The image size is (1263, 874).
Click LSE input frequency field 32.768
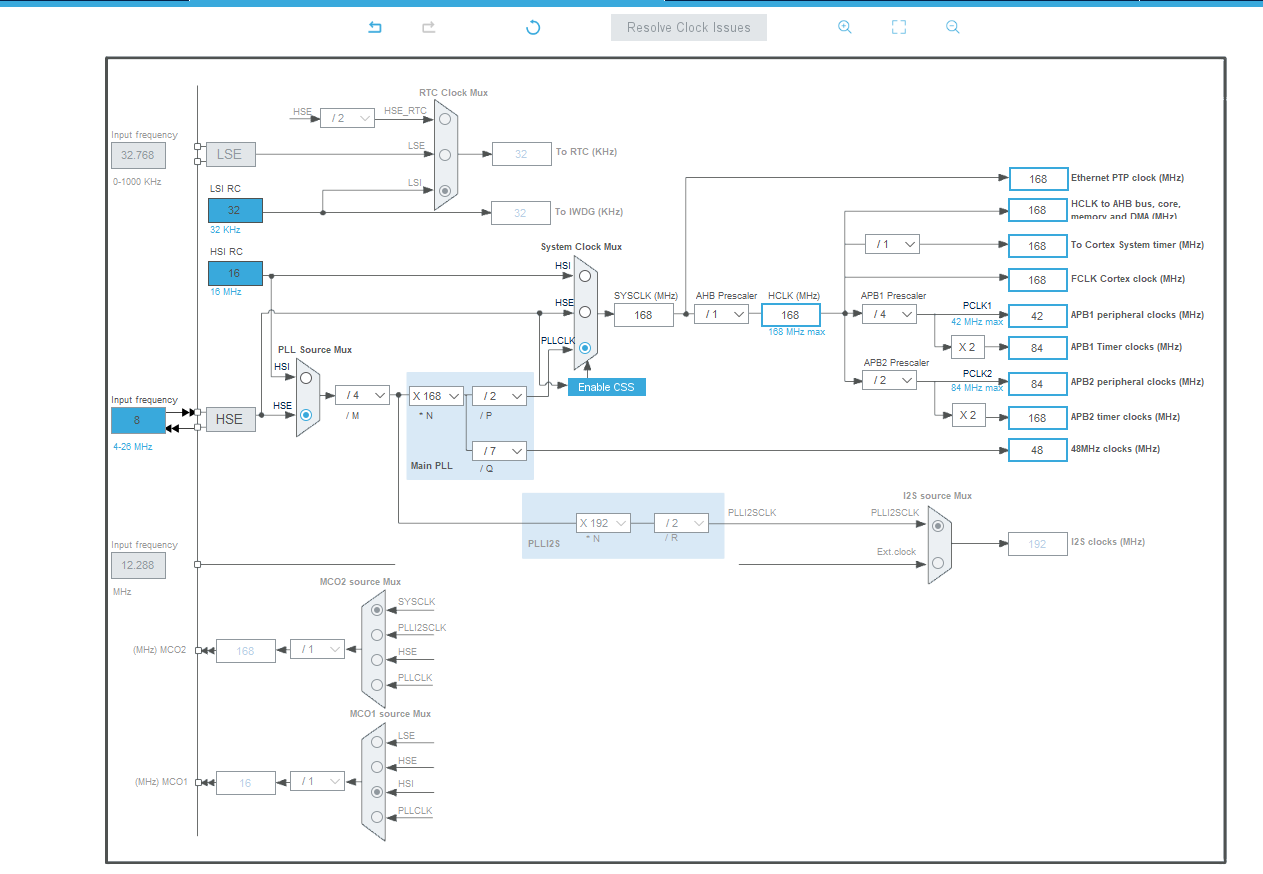coord(138,155)
